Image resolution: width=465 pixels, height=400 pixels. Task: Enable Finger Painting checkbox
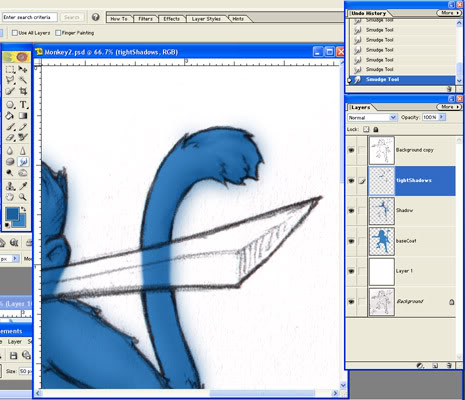tap(58, 33)
